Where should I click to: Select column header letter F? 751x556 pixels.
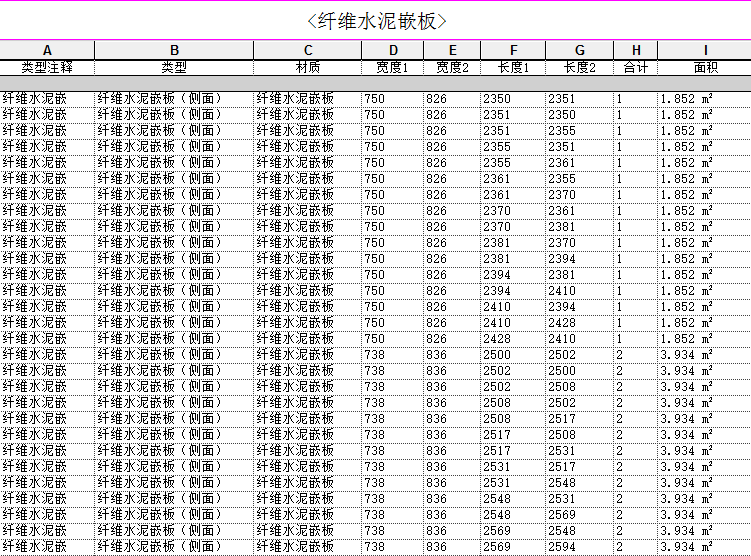[x=513, y=50]
